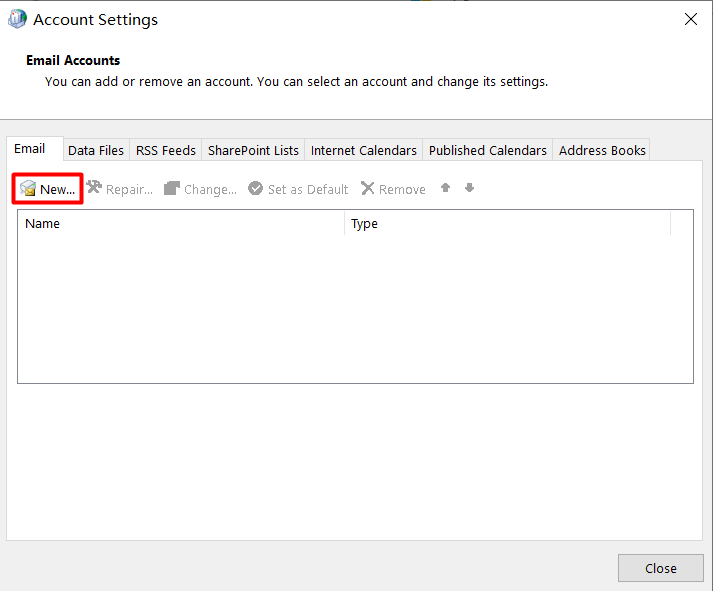The width and height of the screenshot is (713, 591).
Task: Move account down with arrow icon
Action: pos(469,188)
